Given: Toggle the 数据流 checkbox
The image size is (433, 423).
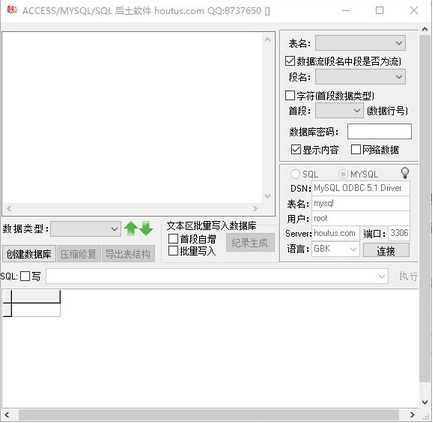Looking at the screenshot, I should tap(290, 61).
